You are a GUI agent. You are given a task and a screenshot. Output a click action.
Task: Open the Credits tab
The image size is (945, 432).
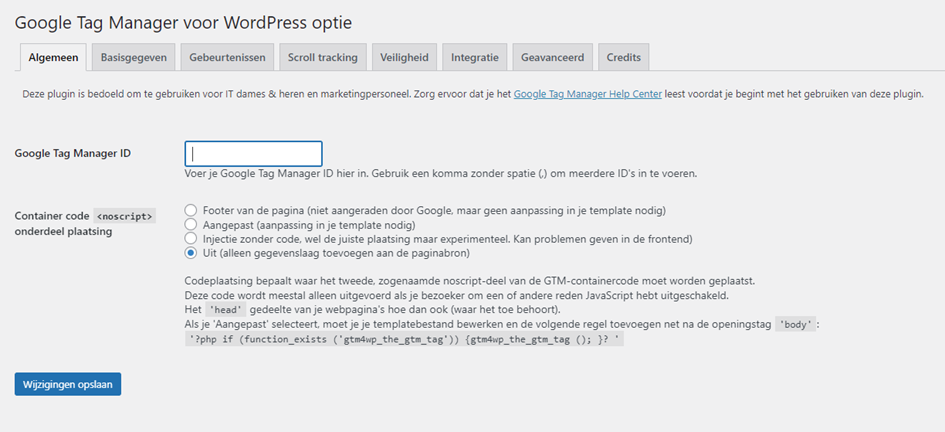[624, 58]
